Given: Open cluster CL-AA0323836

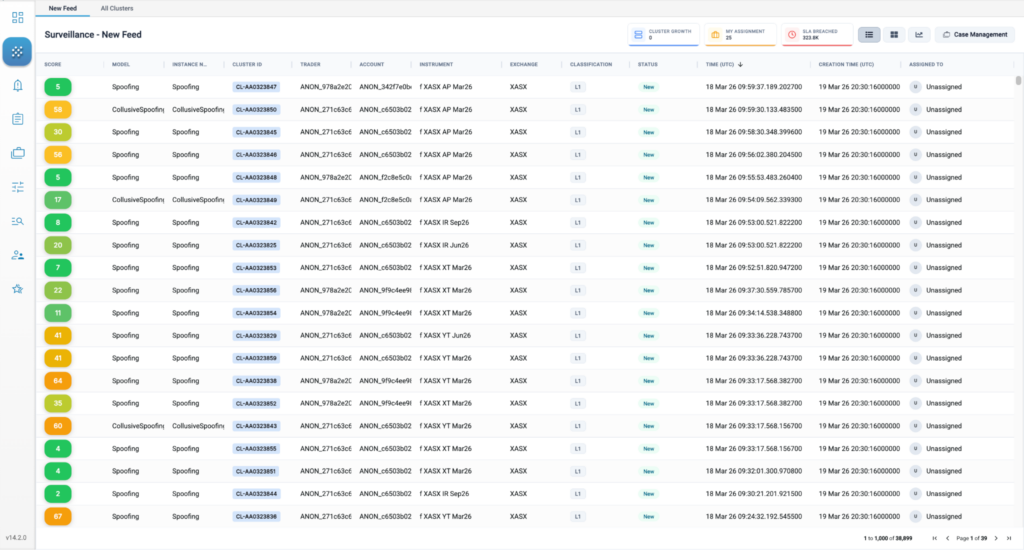Looking at the screenshot, I should pyautogui.click(x=256, y=517).
